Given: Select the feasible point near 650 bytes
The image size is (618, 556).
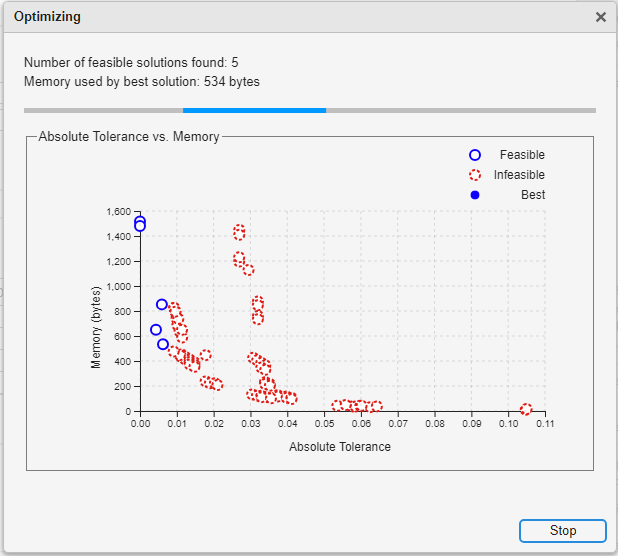Looking at the screenshot, I should point(156,330).
